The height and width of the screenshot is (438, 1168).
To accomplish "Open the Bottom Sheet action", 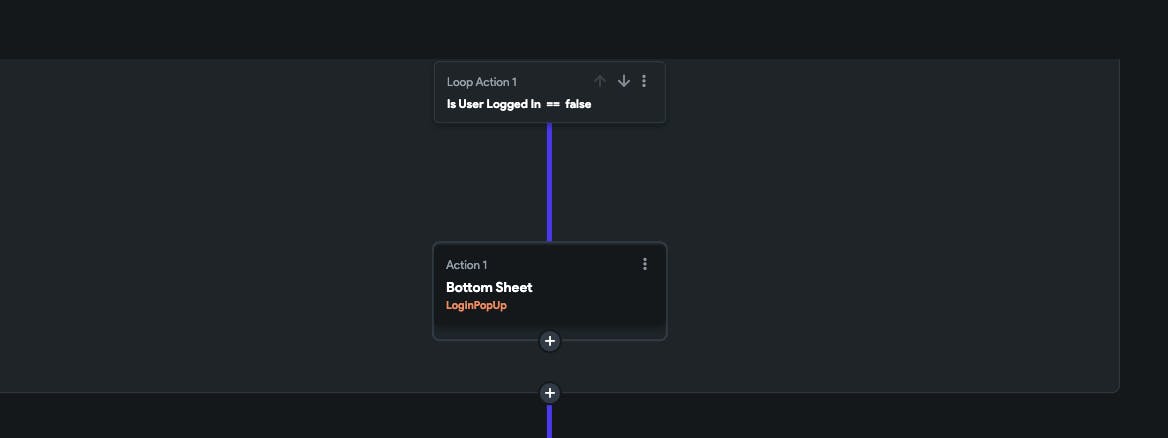I will click(x=489, y=288).
